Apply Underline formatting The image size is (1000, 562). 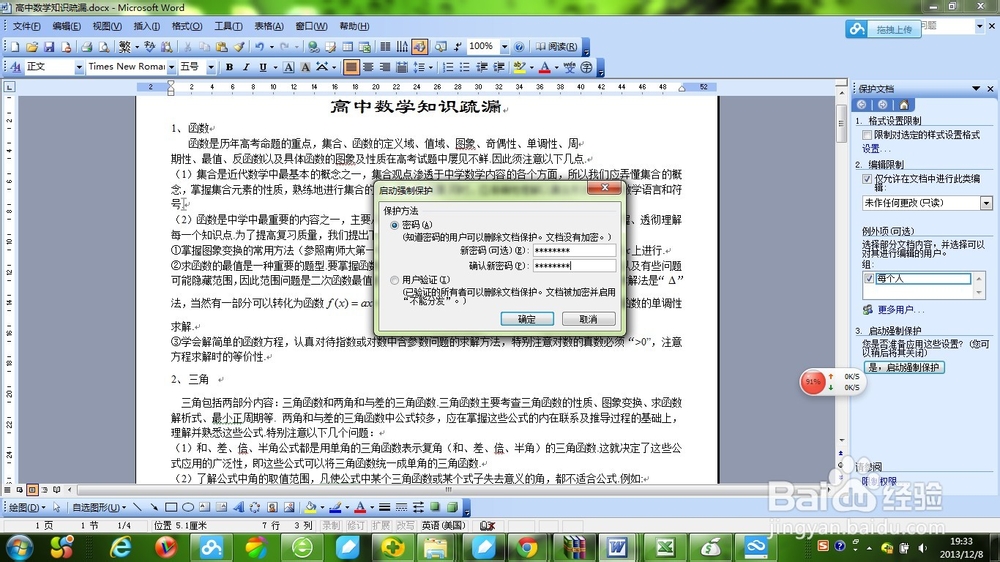click(263, 67)
